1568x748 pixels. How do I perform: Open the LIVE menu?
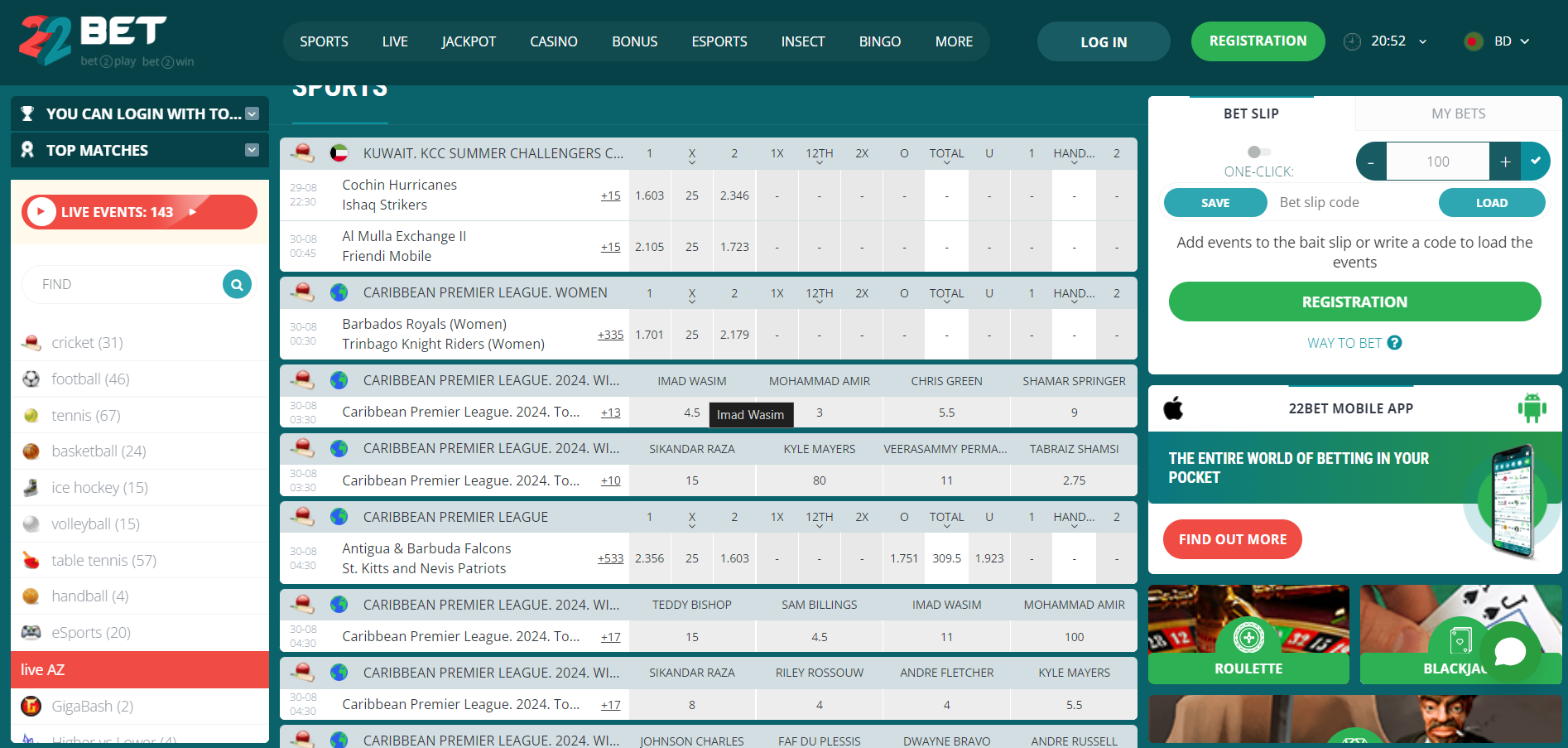(395, 41)
